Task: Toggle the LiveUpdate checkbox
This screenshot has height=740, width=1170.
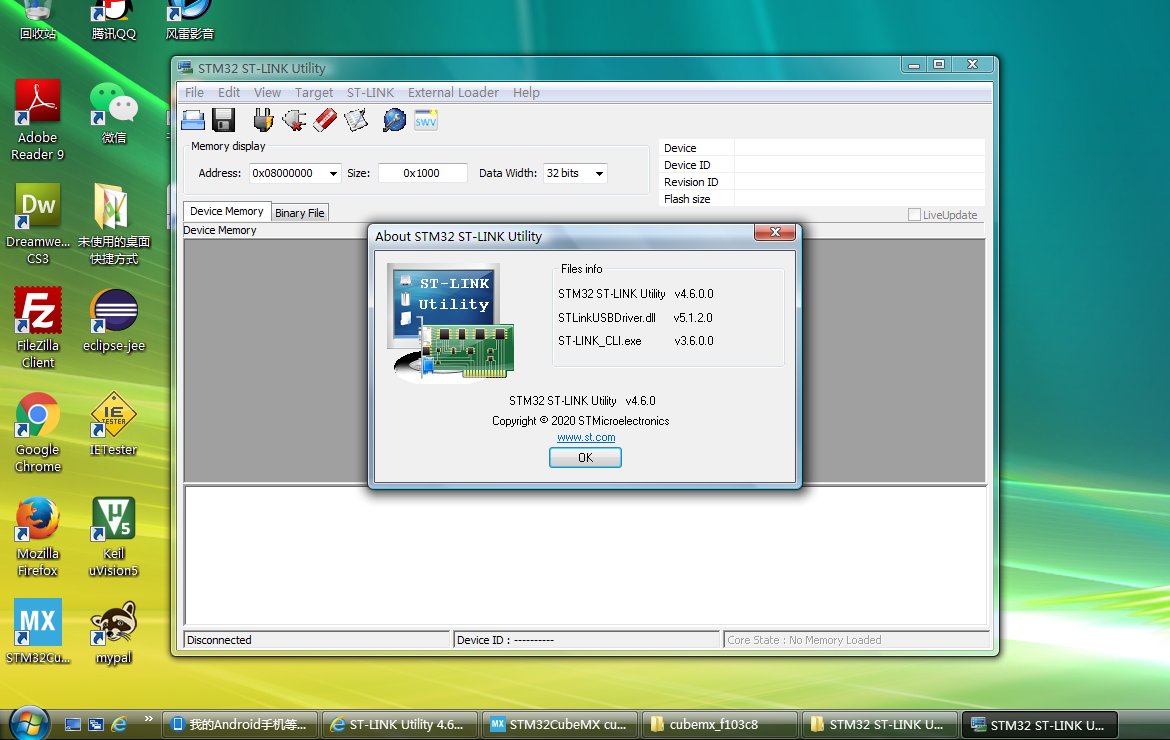Action: [914, 215]
